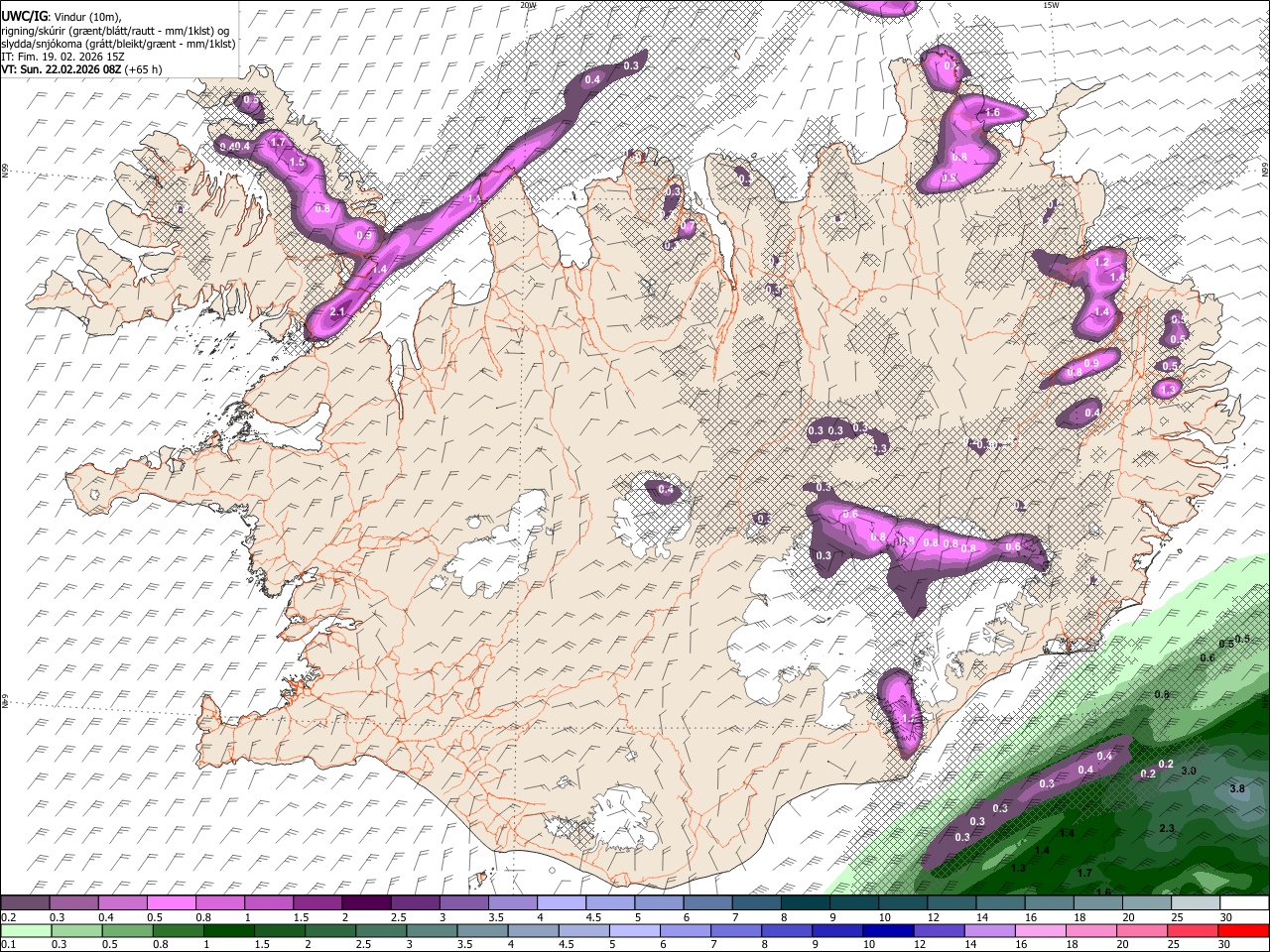Screen dimensions: 1270x952
Task: Click the 0.2 swatch in the upper snow legend
Action: click(26, 903)
